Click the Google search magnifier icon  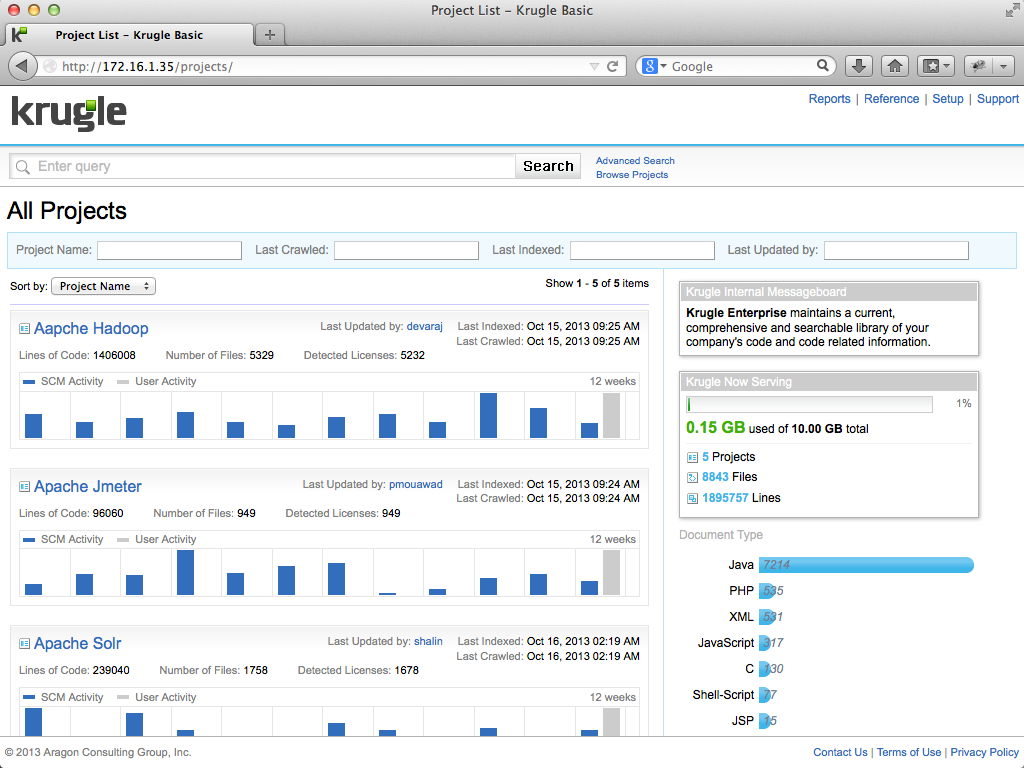click(x=823, y=65)
